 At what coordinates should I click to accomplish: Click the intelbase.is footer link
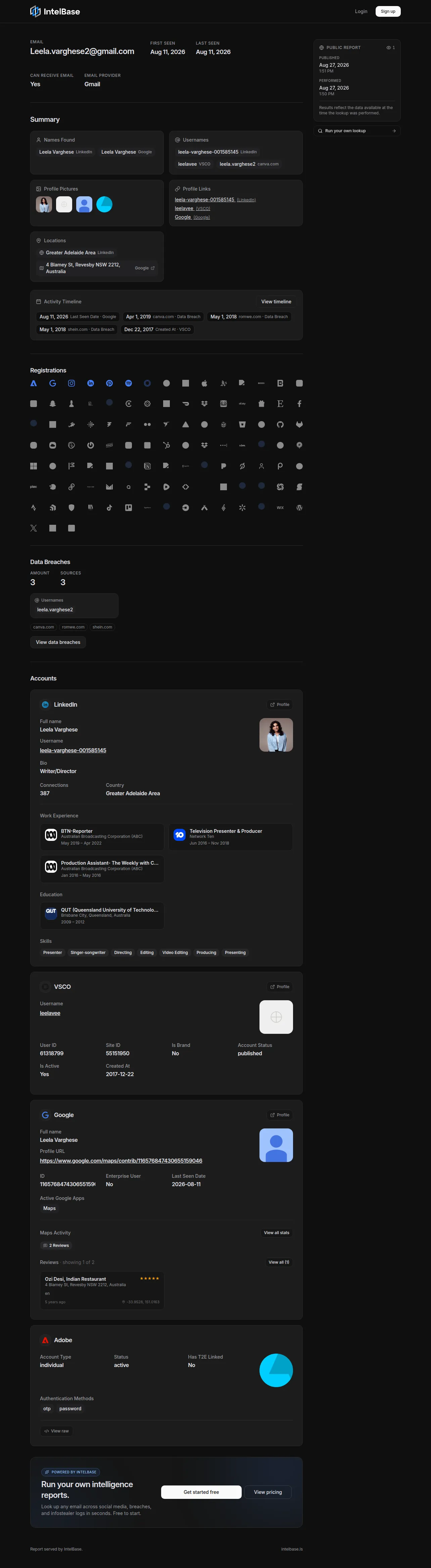292,1549
